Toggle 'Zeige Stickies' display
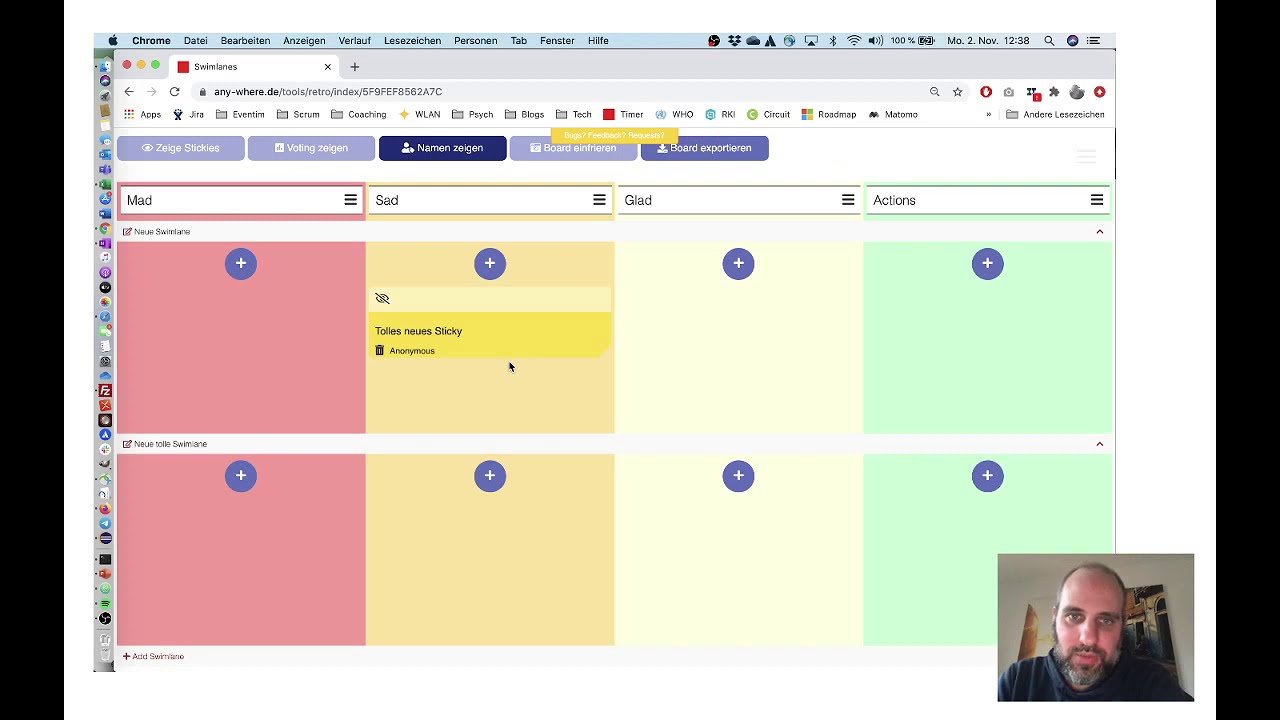 181,148
